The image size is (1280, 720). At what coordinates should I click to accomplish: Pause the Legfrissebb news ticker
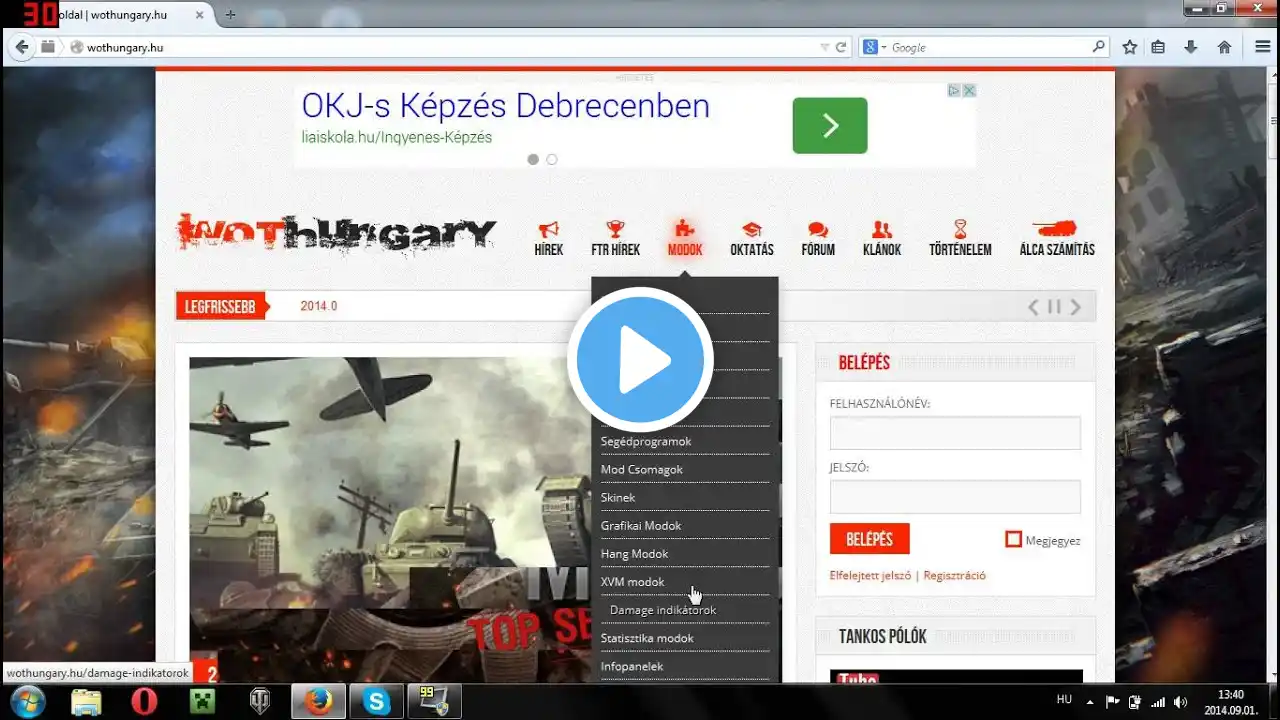[x=1054, y=307]
